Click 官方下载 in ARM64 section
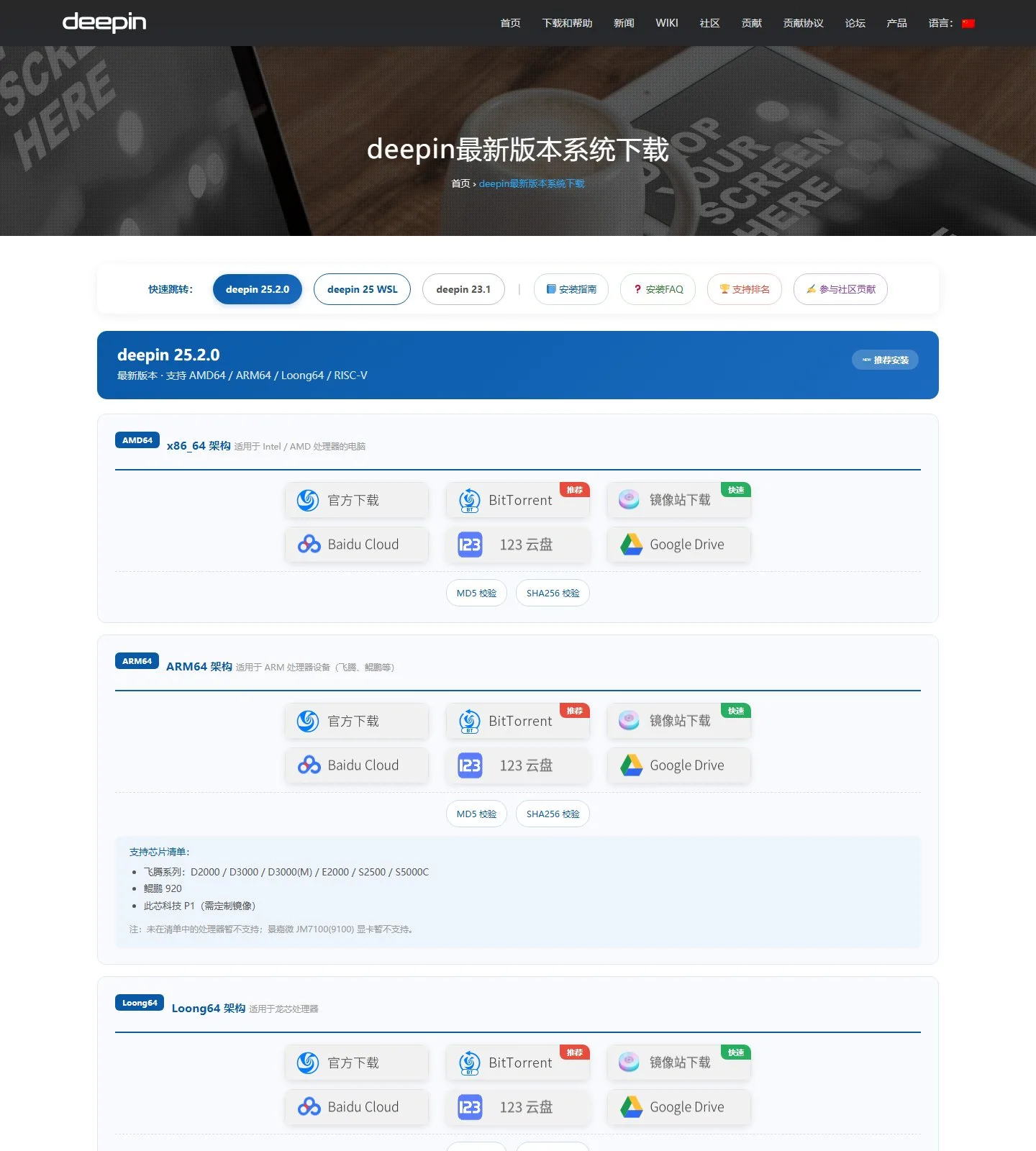Viewport: 1036px width, 1151px height. click(x=357, y=721)
